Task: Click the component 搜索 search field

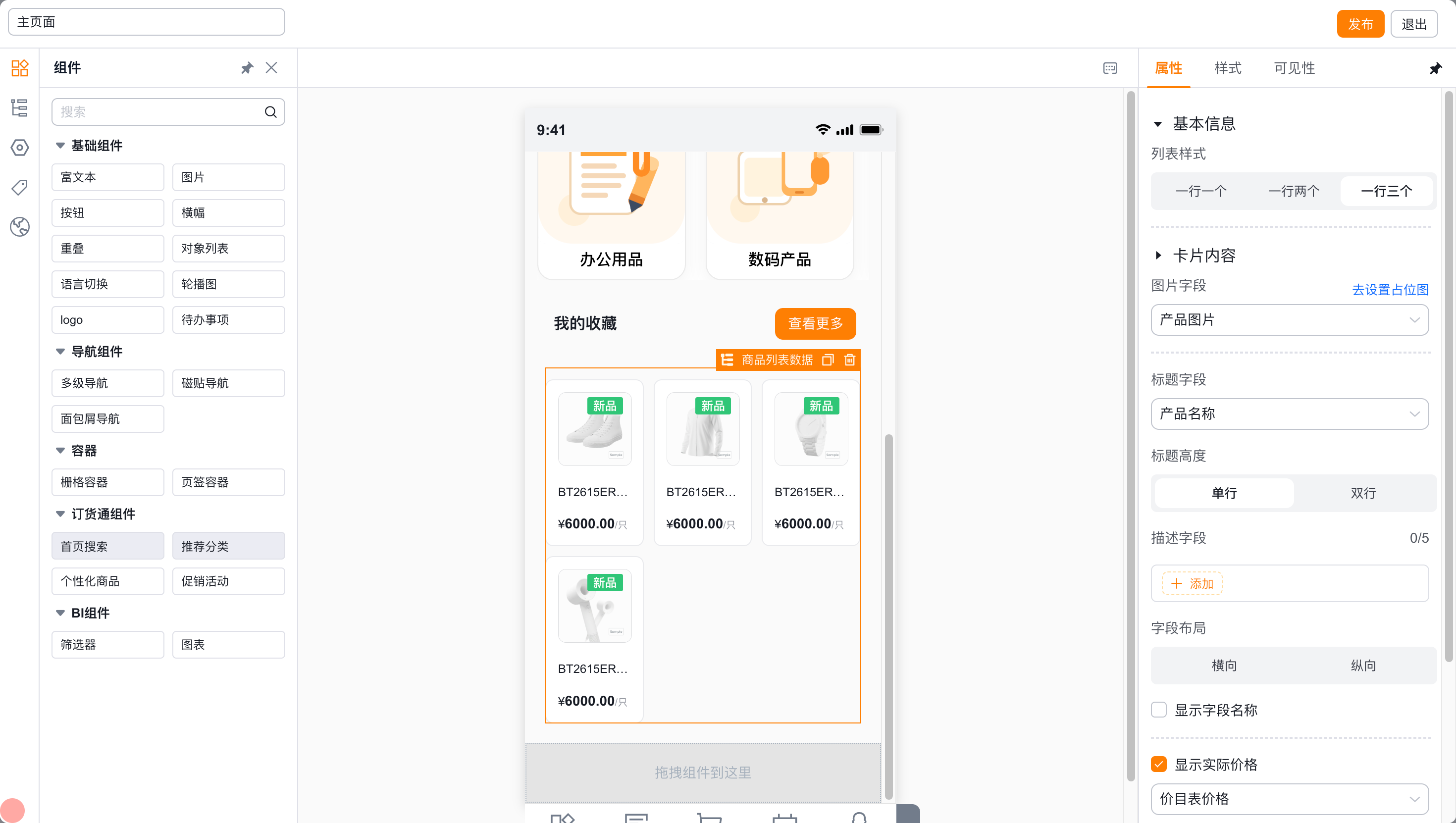Action: (x=168, y=112)
